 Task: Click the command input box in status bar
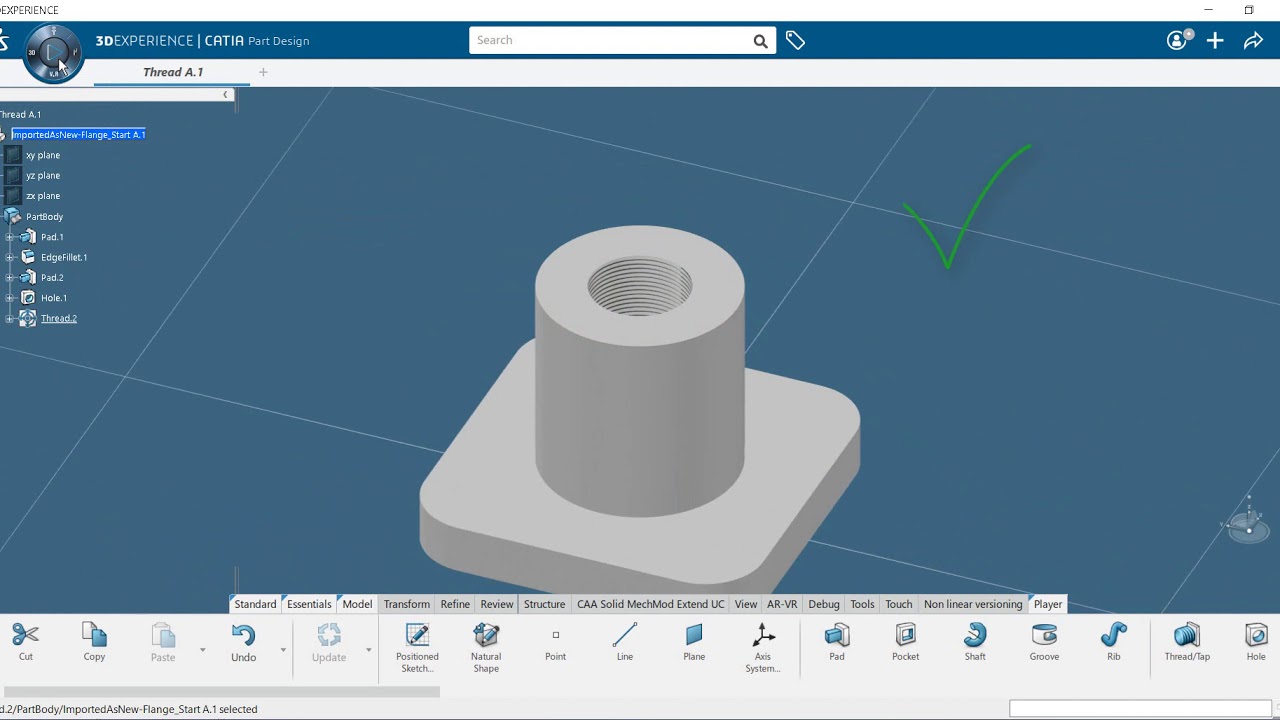(x=1141, y=709)
